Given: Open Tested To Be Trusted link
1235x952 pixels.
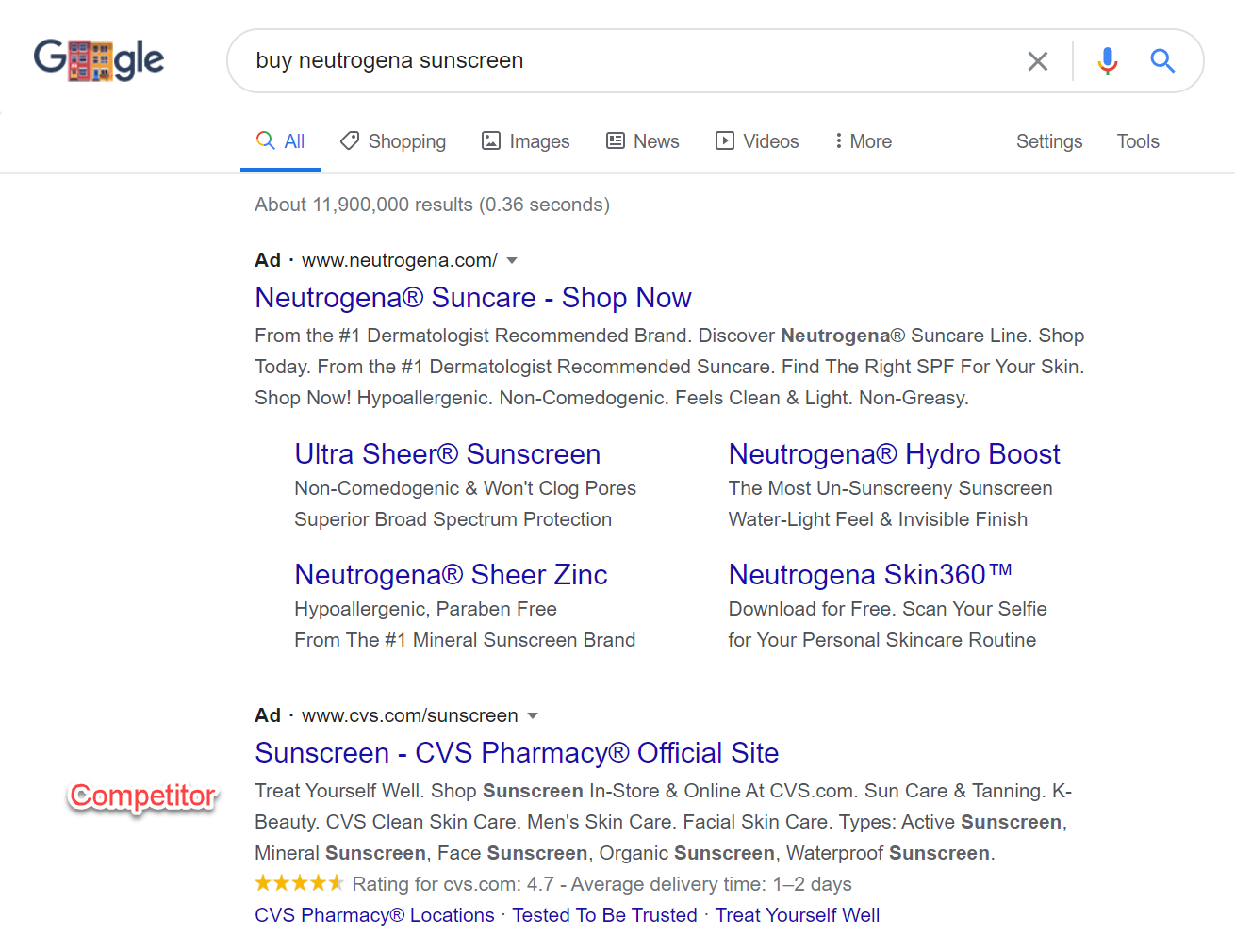Looking at the screenshot, I should (x=604, y=915).
